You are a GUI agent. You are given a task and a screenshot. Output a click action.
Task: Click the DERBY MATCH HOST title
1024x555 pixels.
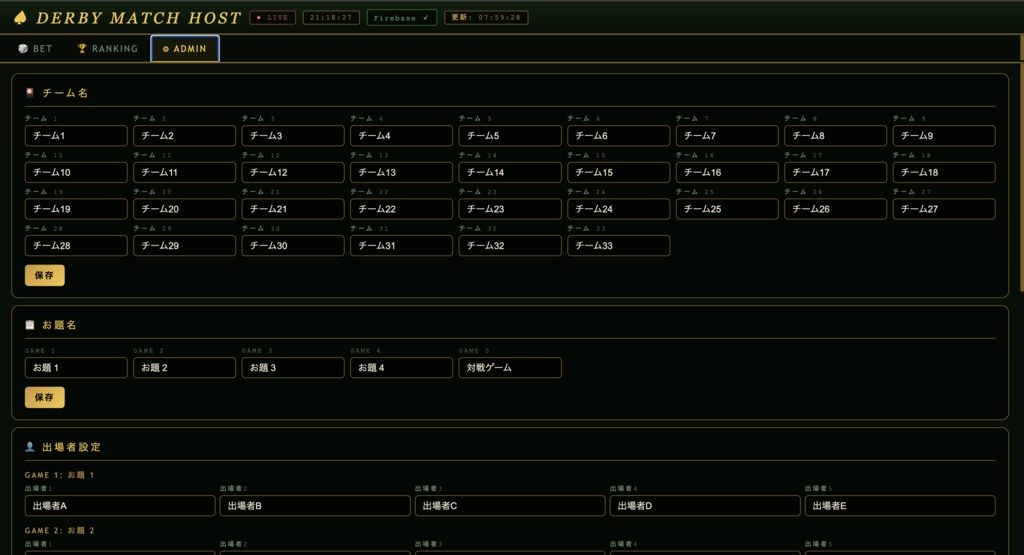point(138,18)
